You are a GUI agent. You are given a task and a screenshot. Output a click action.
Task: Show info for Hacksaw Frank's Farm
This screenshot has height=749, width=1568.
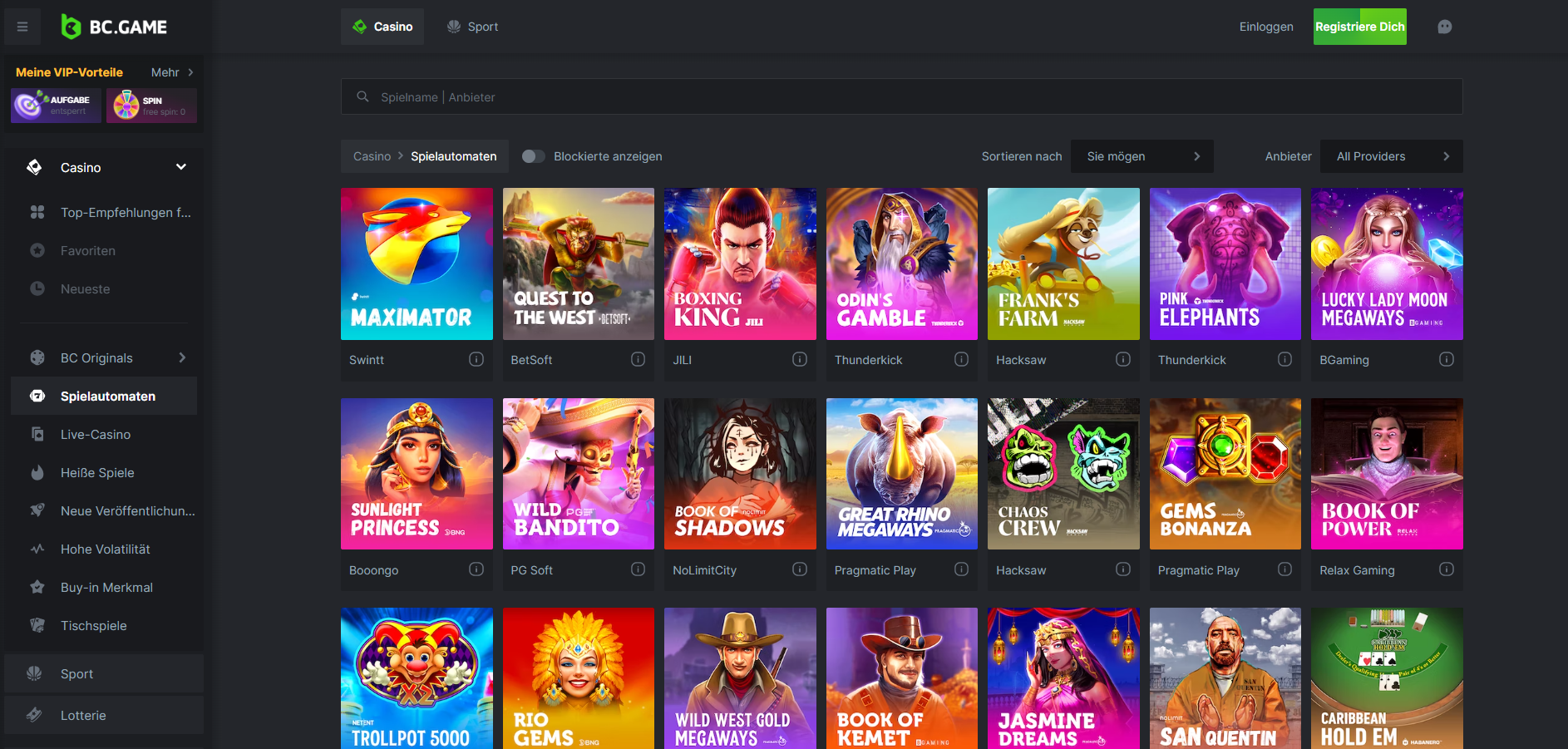(x=1123, y=359)
